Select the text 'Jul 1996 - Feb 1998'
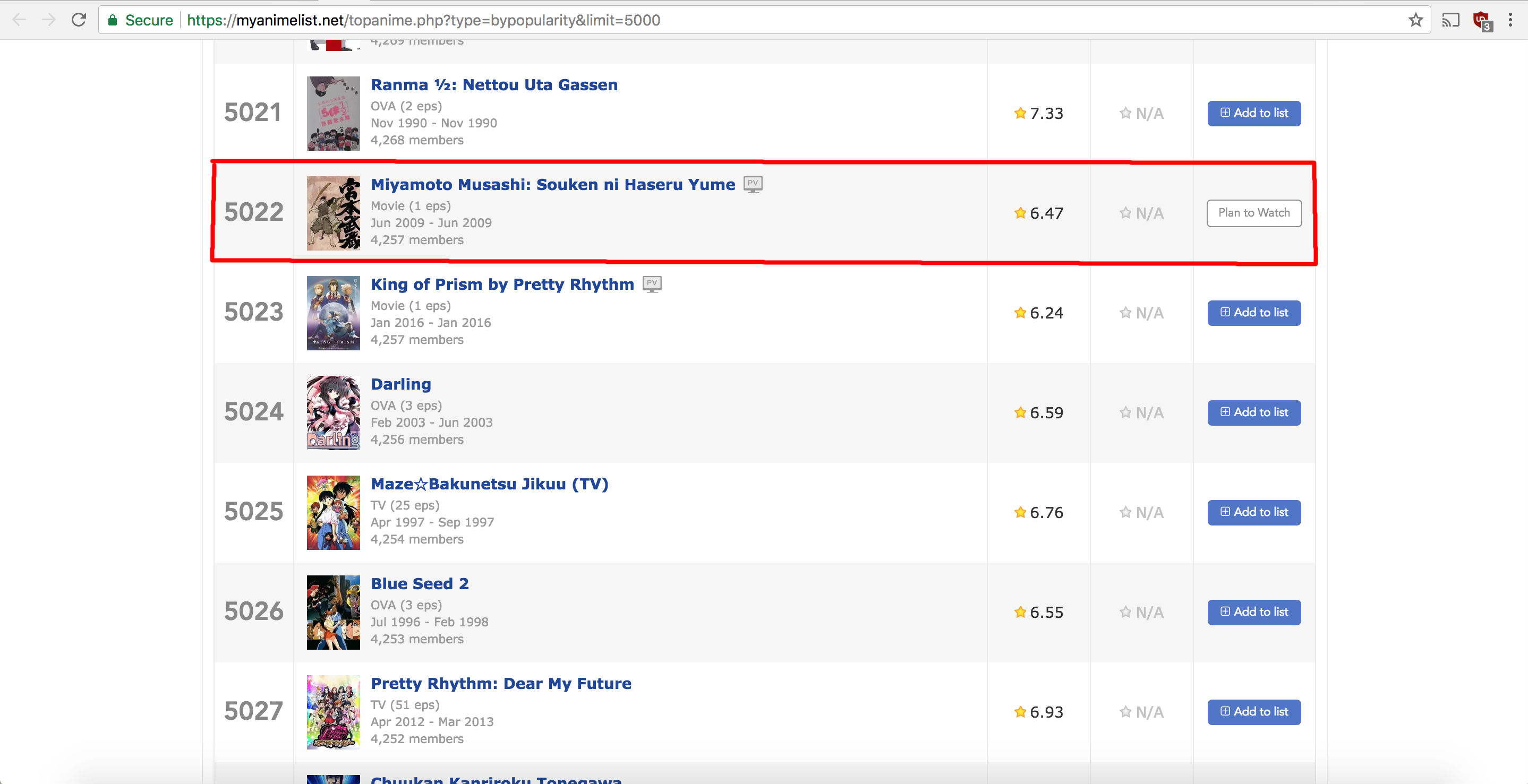Screen dimensions: 1528x784 coord(430,622)
